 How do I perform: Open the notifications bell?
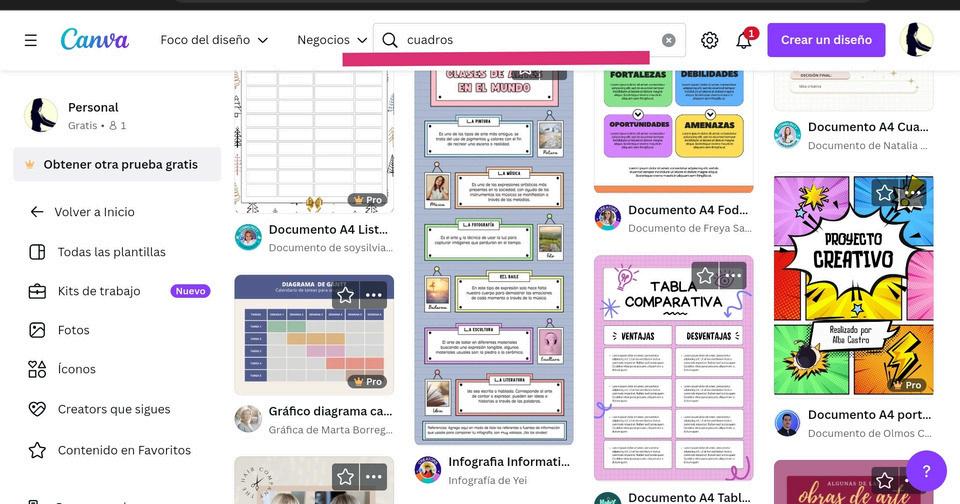[744, 40]
